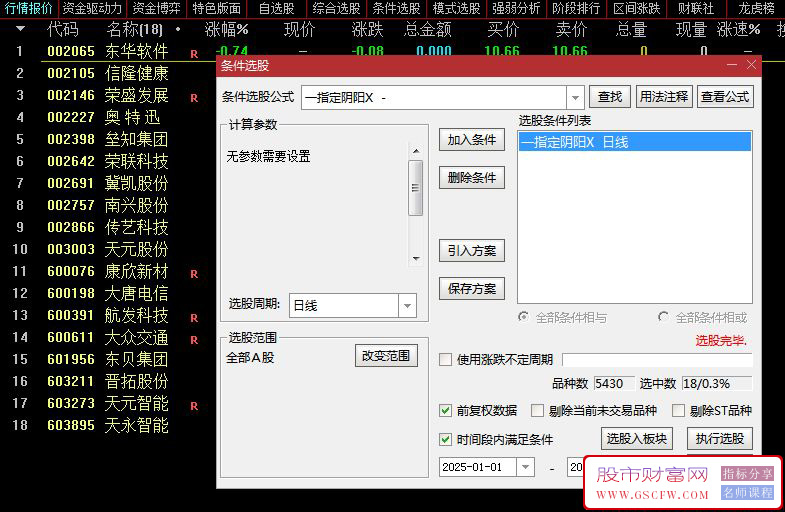Open the 选股周期 日线 dropdown
The height and width of the screenshot is (512, 785).
(408, 305)
